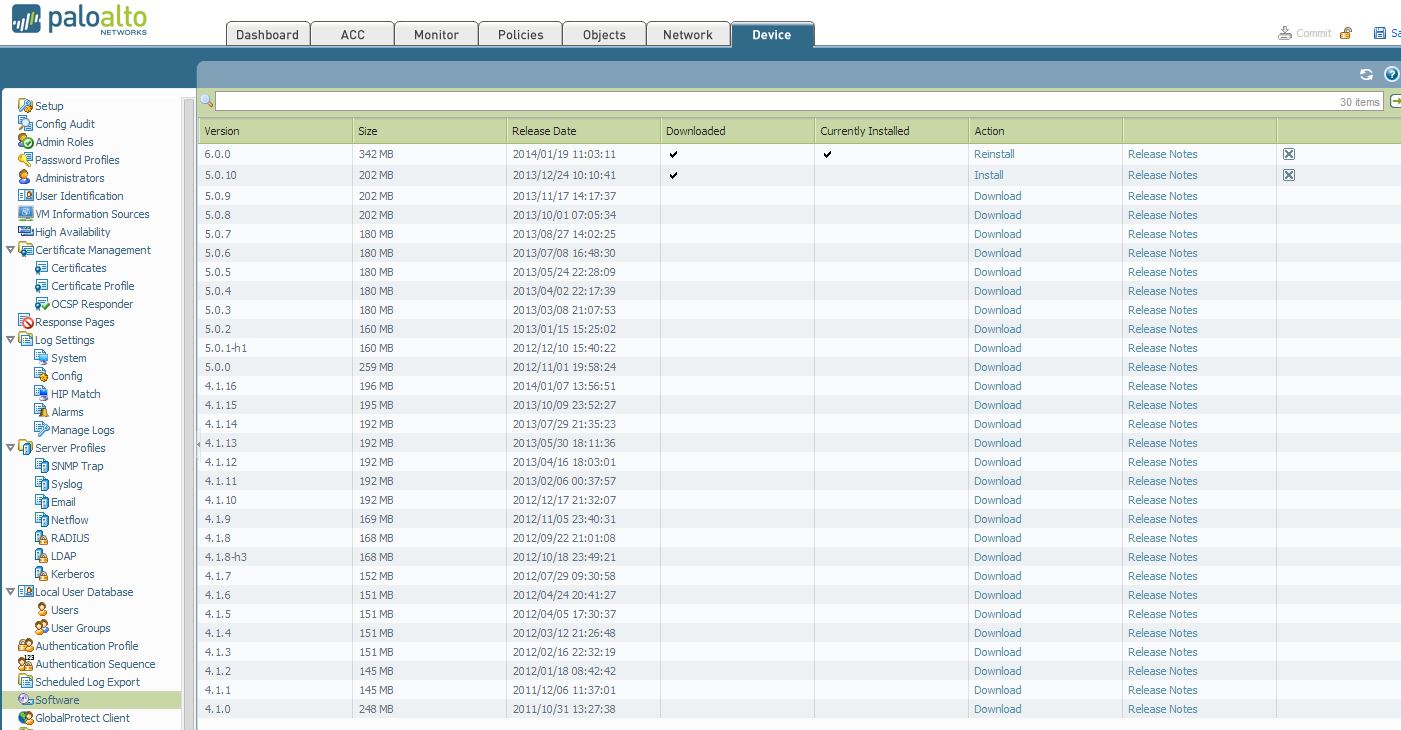Viewport: 1401px width, 730px height.
Task: Click the lock icon next to Commit
Action: coord(1346,33)
